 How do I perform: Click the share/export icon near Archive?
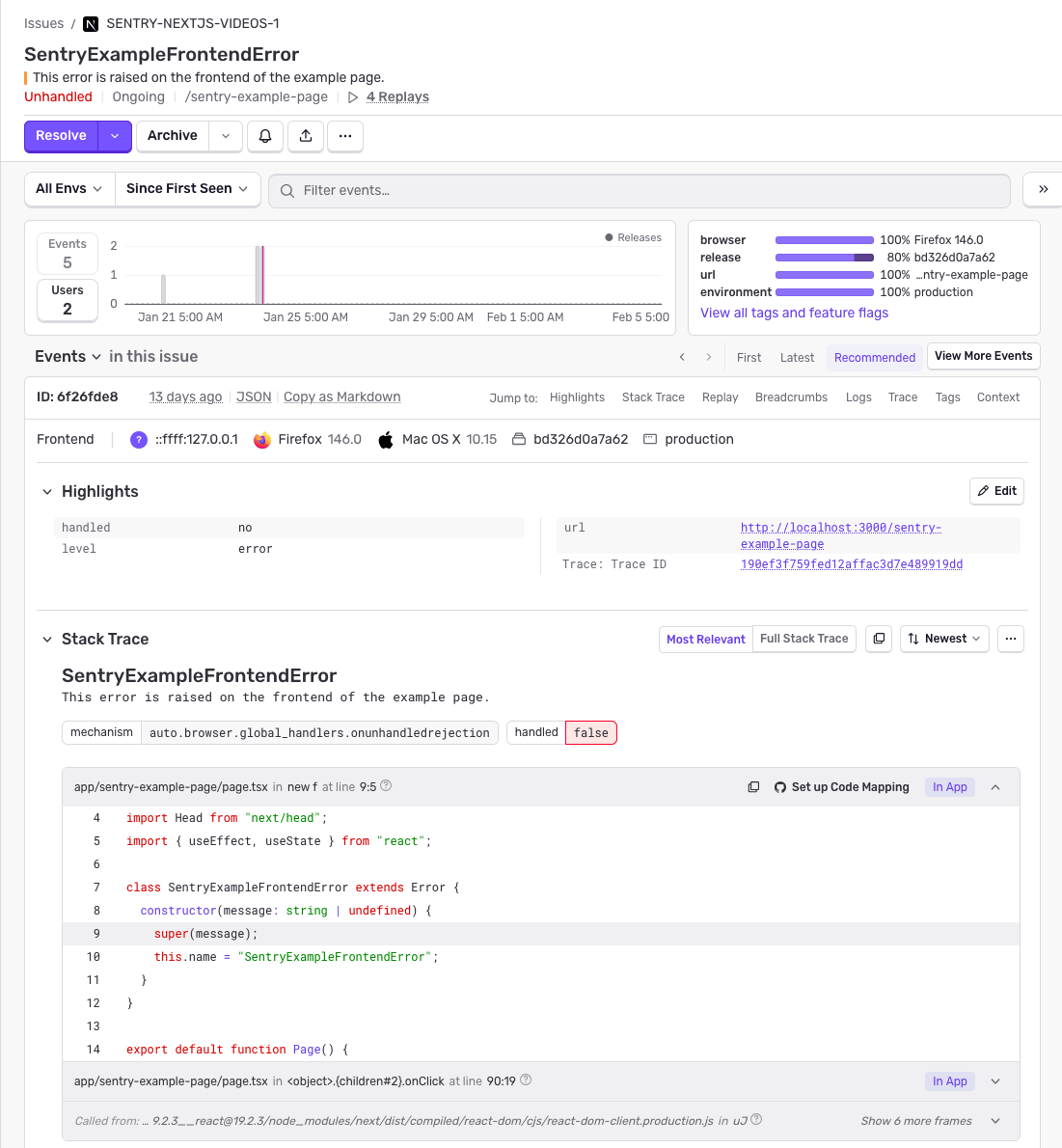(x=306, y=136)
